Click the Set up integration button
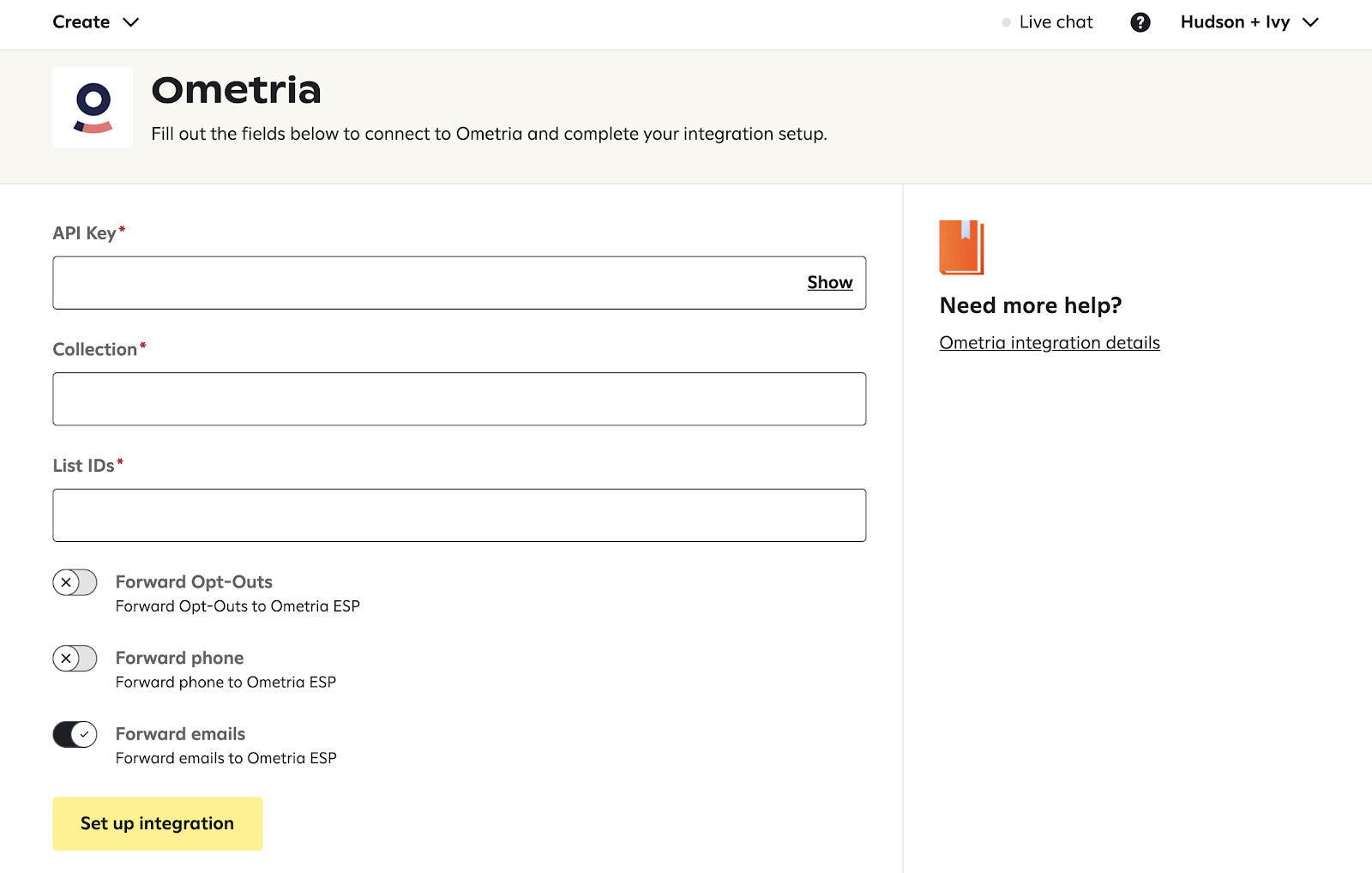The height and width of the screenshot is (873, 1372). [x=158, y=823]
